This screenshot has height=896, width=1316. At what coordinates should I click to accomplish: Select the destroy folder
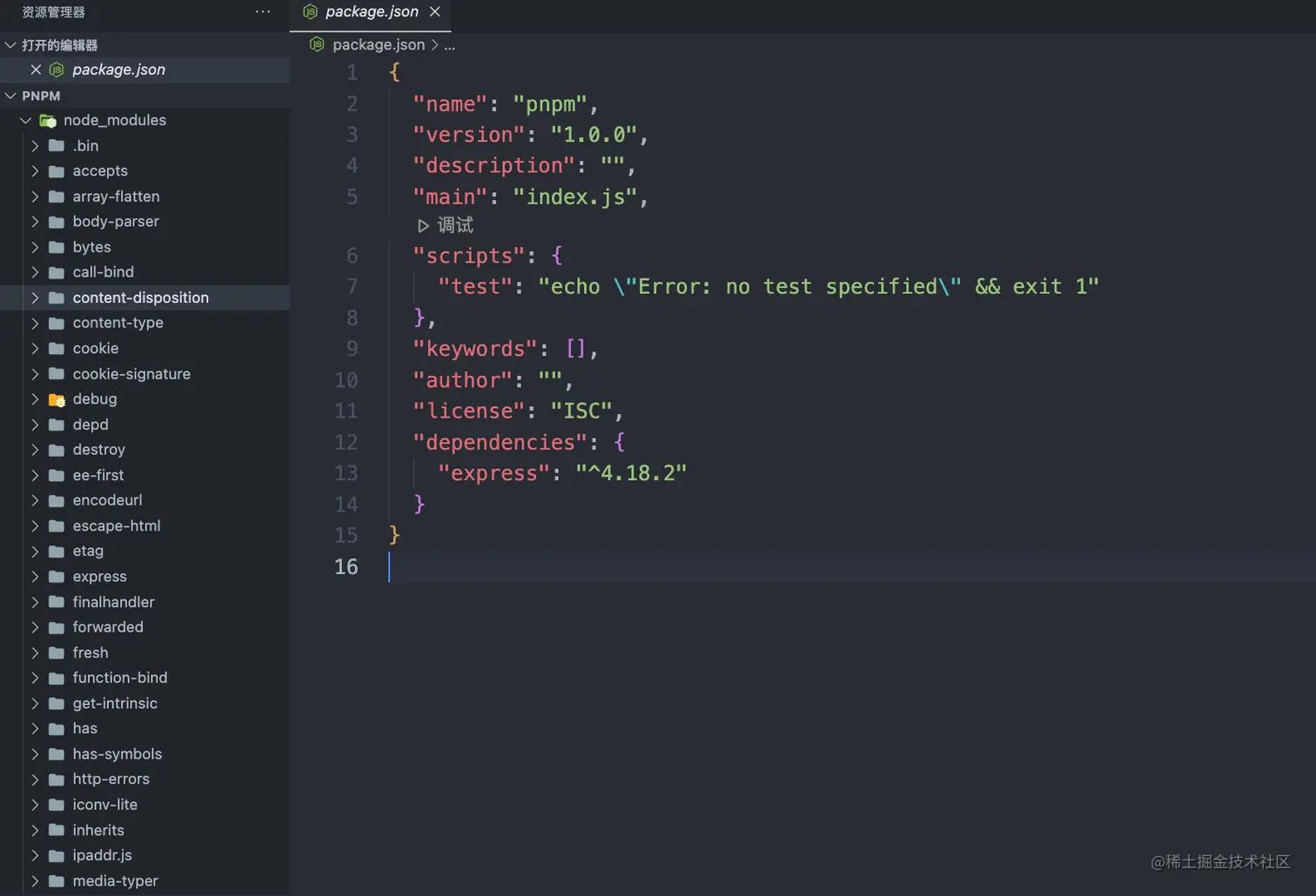click(x=144, y=450)
